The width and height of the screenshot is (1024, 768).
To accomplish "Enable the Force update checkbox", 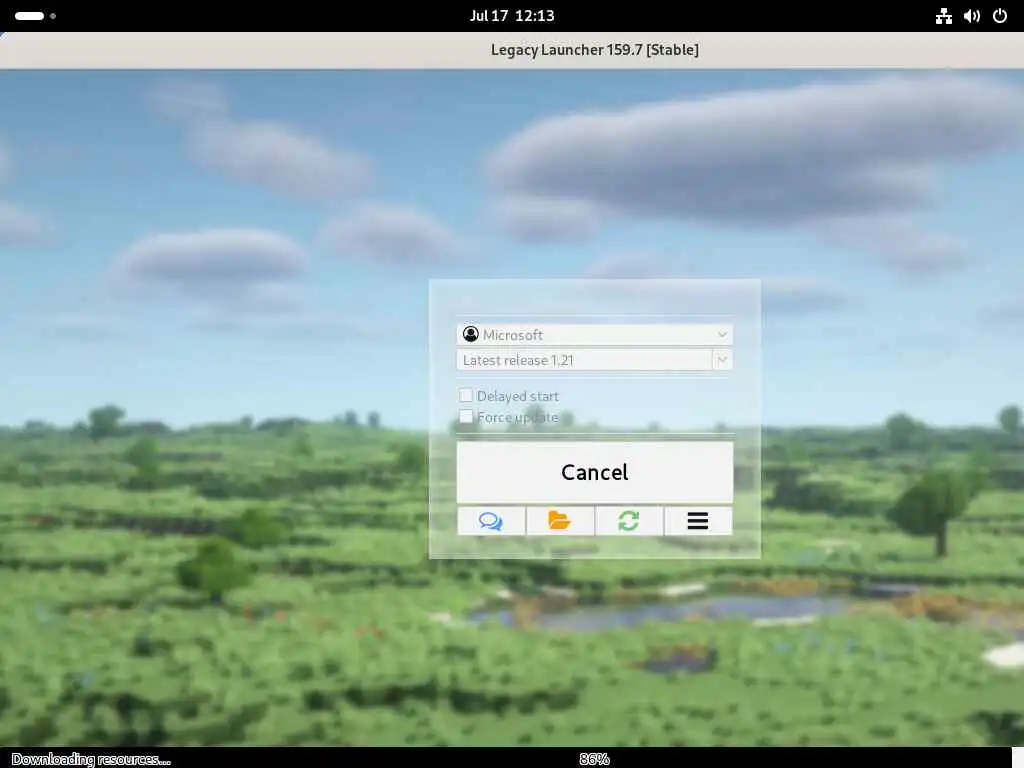I will [x=466, y=417].
